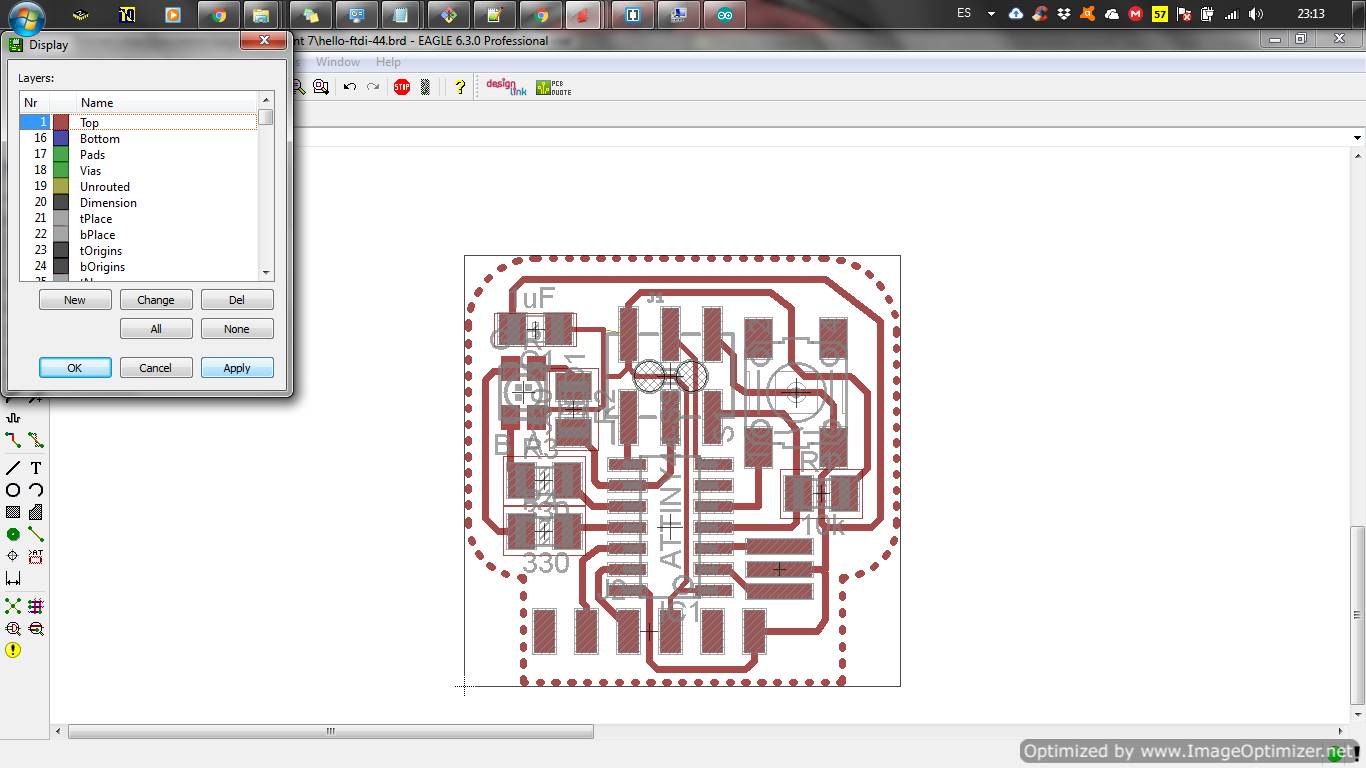Start the Autorouter tool
This screenshot has height=768, width=1366.
point(36,606)
